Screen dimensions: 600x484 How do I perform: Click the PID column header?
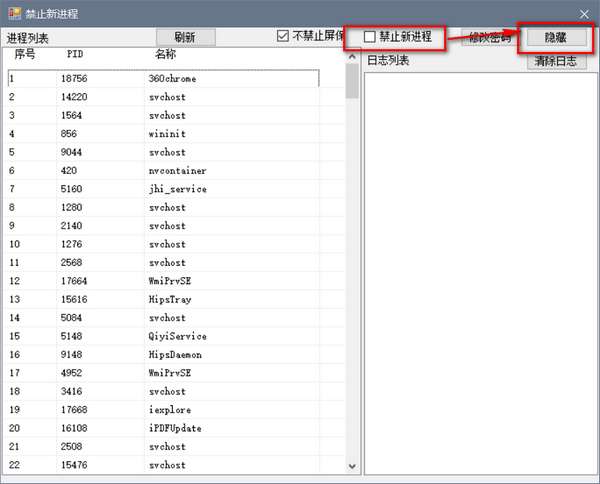click(x=75, y=54)
